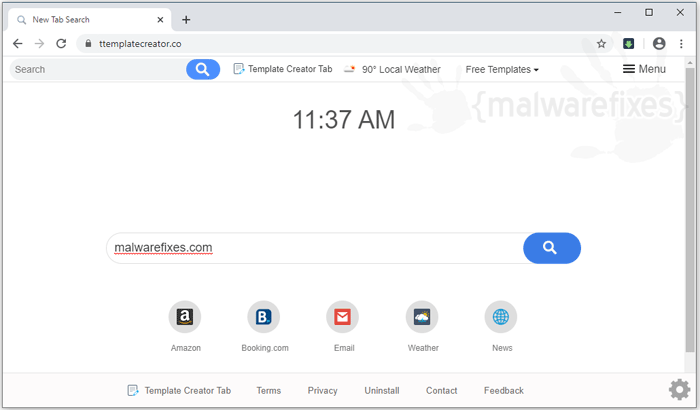Open the Chrome profile avatar
The height and width of the screenshot is (410, 700).
click(x=659, y=43)
